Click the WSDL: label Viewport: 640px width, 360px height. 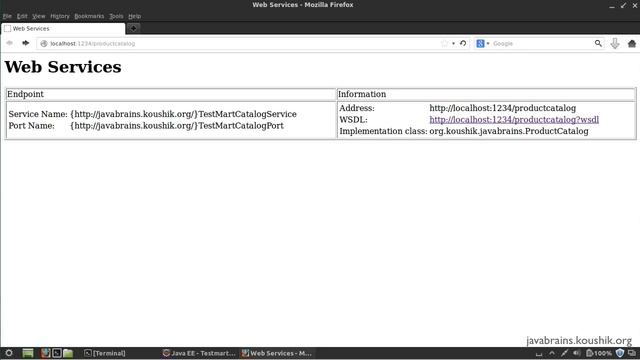[x=353, y=120]
